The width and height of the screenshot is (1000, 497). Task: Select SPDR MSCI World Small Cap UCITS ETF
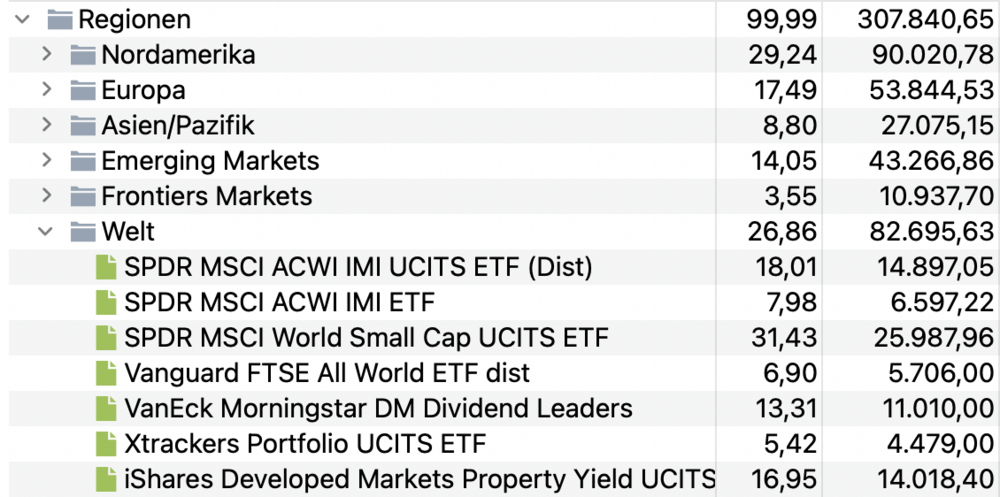tap(366, 338)
